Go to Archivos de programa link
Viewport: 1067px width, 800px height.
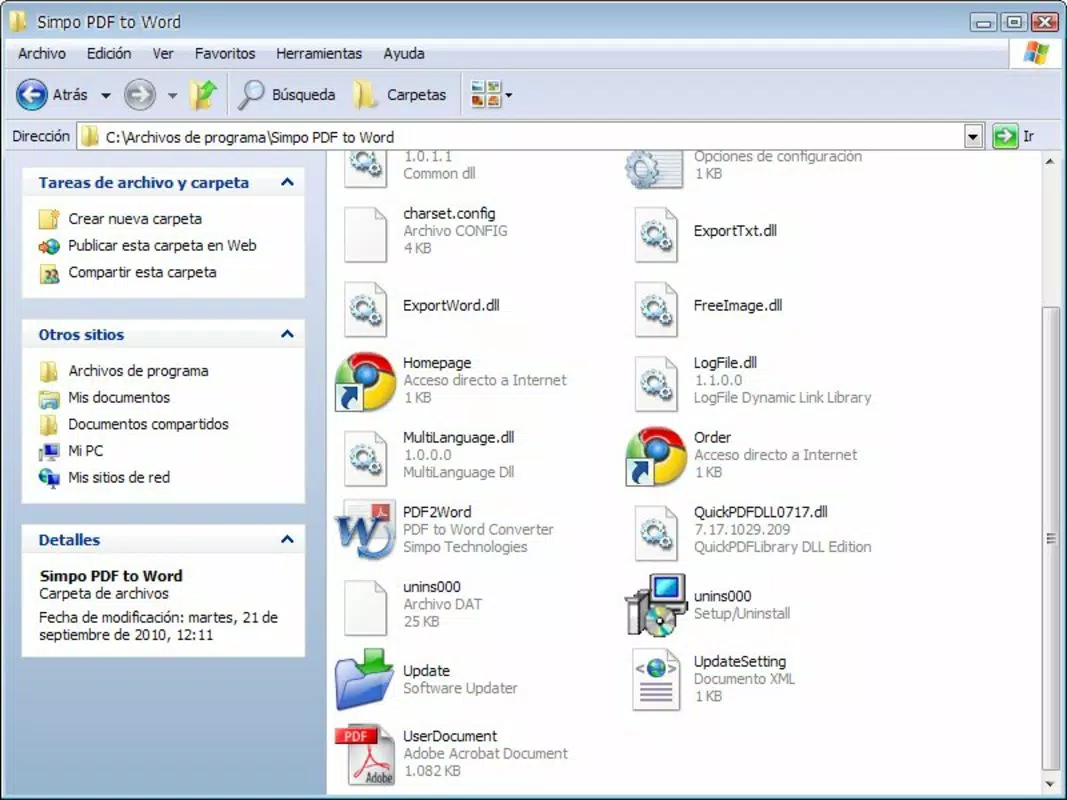pyautogui.click(x=138, y=371)
